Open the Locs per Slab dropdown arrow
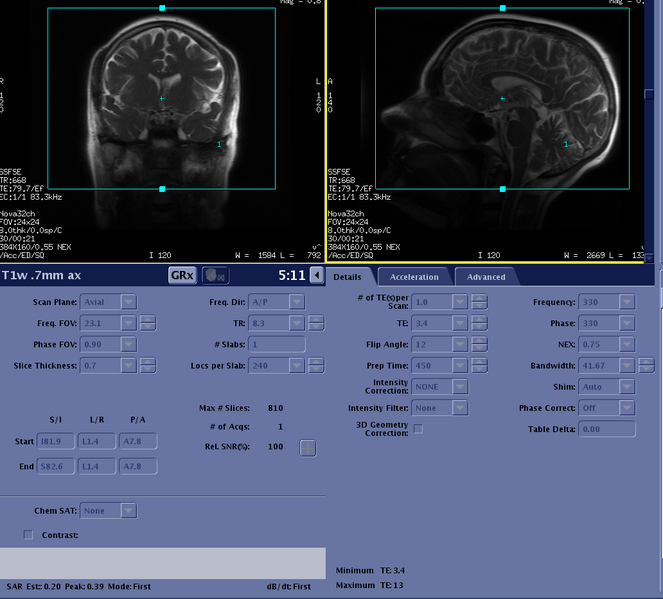The image size is (663, 599). pyautogui.click(x=297, y=365)
